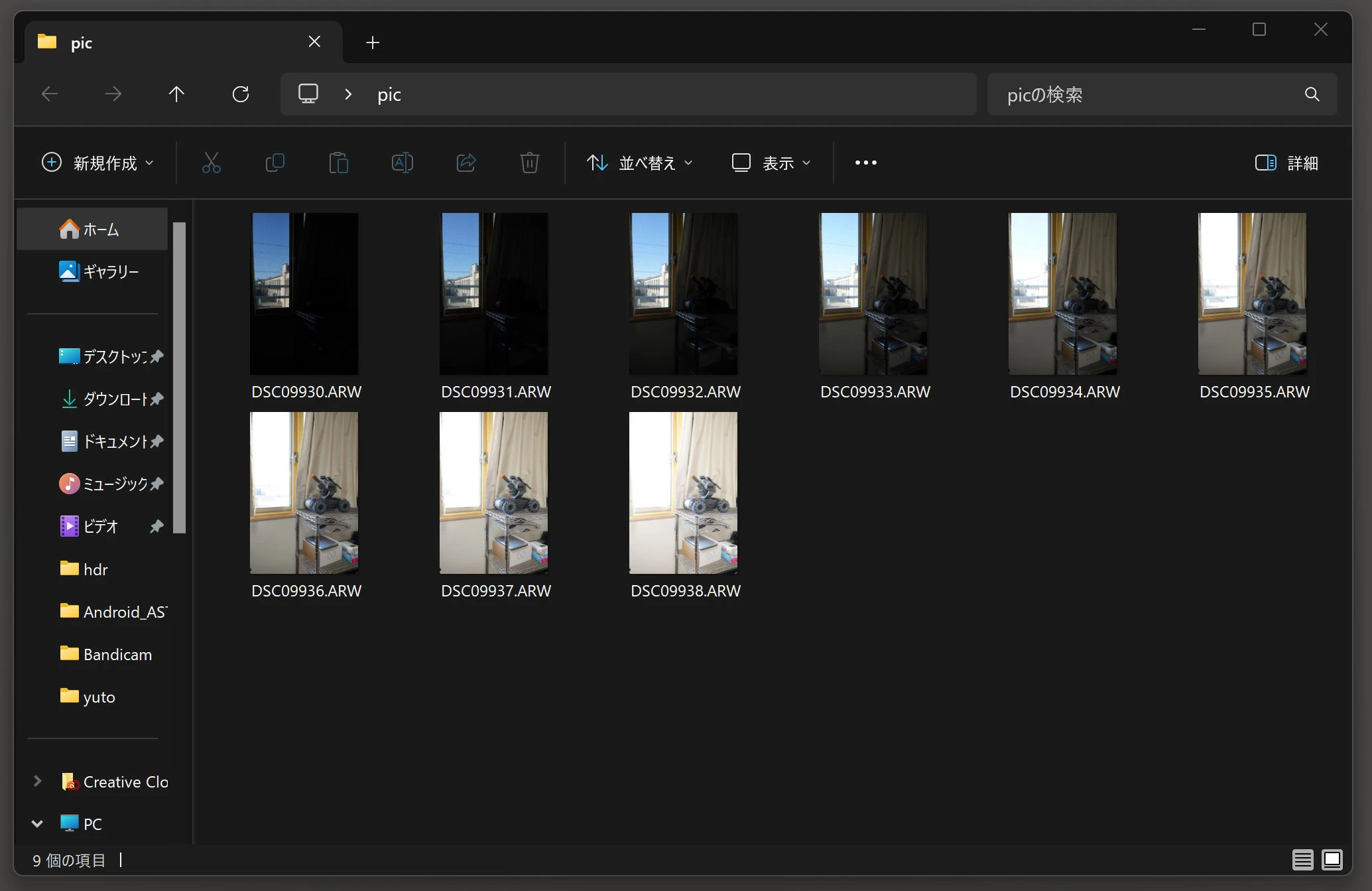Select the DSC09934.ARW thumbnail
The width and height of the screenshot is (1372, 891).
pos(1062,294)
